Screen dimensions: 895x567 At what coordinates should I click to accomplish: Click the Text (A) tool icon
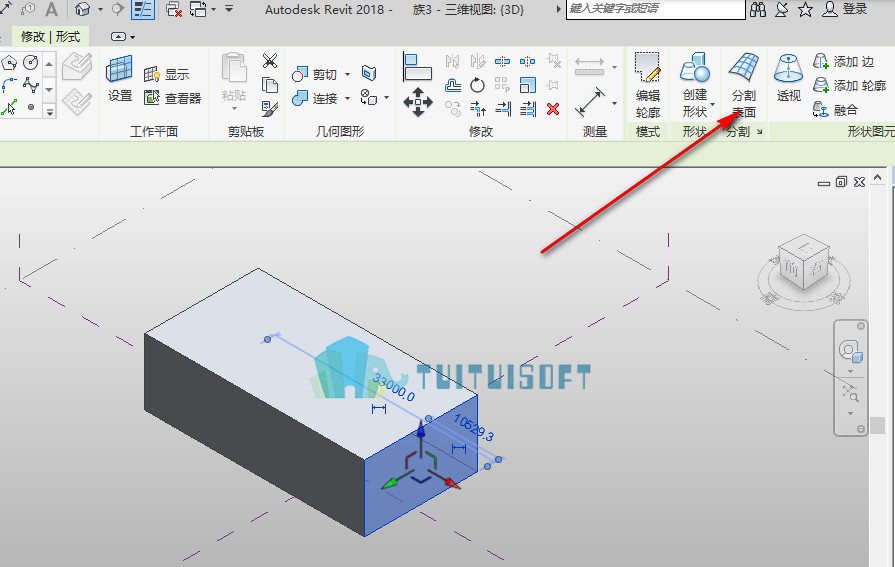tap(51, 9)
